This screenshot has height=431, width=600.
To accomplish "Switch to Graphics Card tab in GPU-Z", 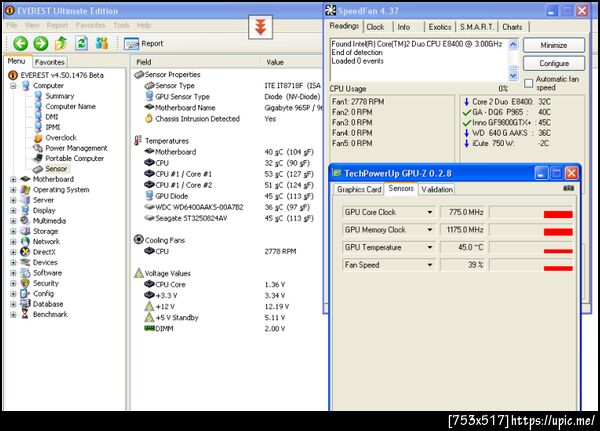I will 359,189.
